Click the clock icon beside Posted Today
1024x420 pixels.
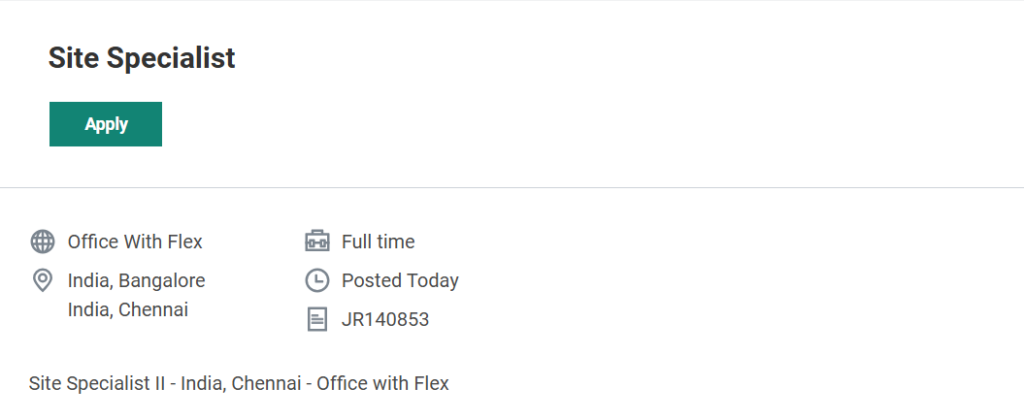pos(316,280)
